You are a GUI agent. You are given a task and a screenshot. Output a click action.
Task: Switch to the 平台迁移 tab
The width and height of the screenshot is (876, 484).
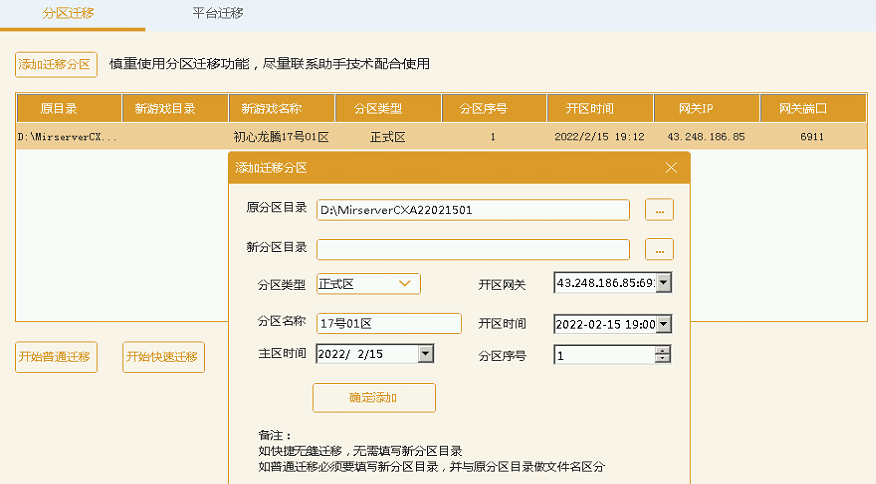coord(218,14)
